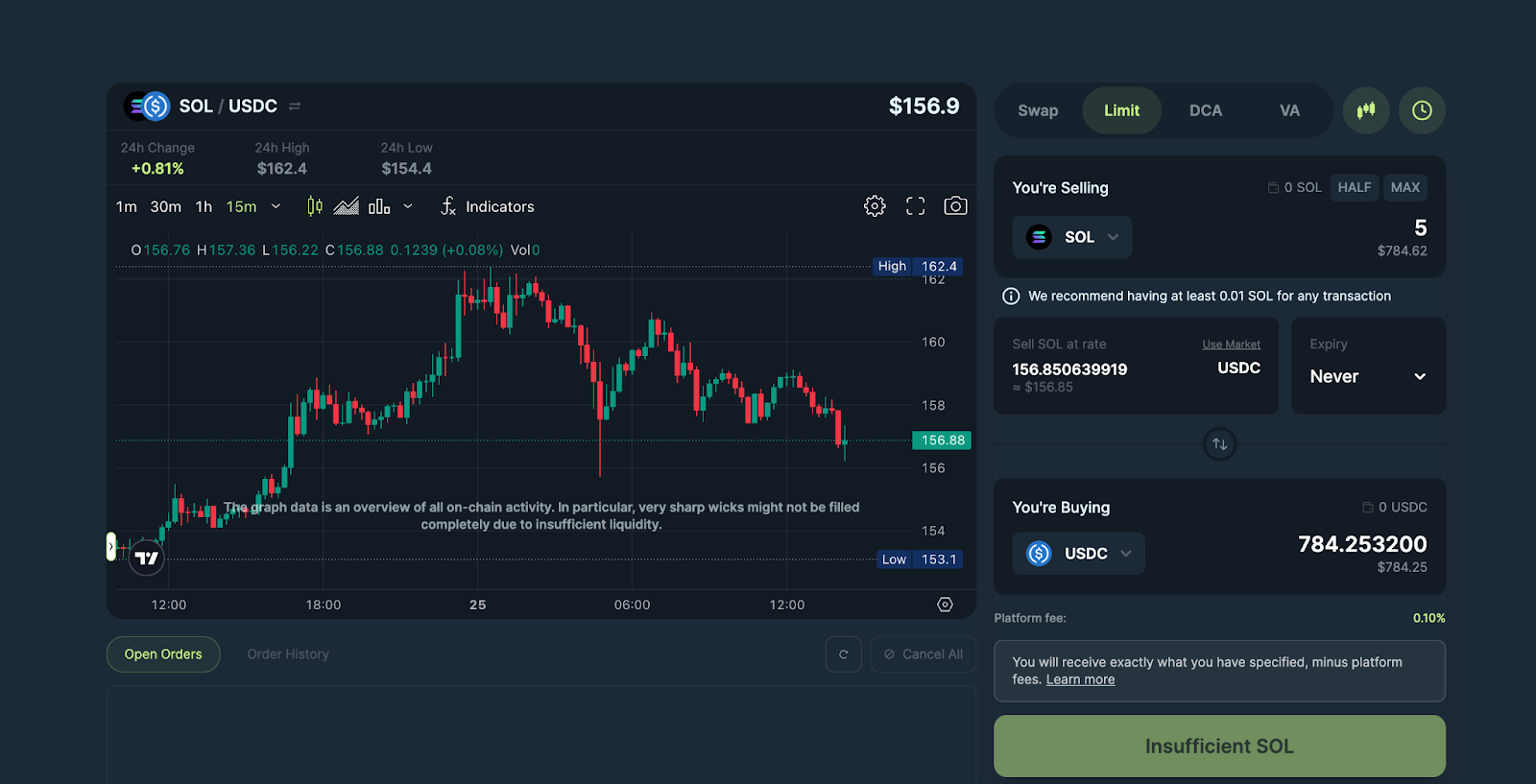Image resolution: width=1536 pixels, height=784 pixels.
Task: Click the current price label 156.88
Action: point(942,440)
